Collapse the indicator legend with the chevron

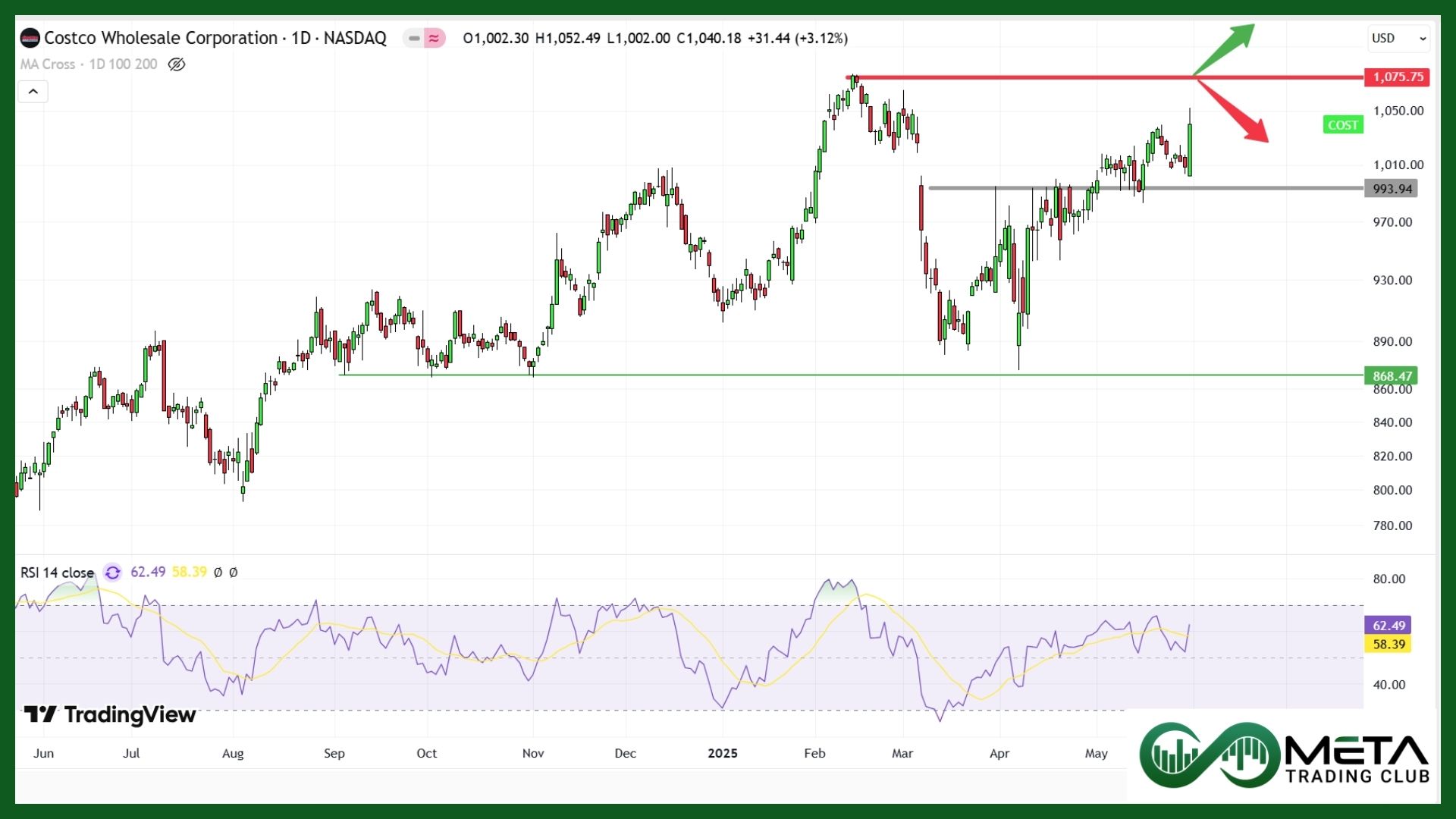[33, 92]
